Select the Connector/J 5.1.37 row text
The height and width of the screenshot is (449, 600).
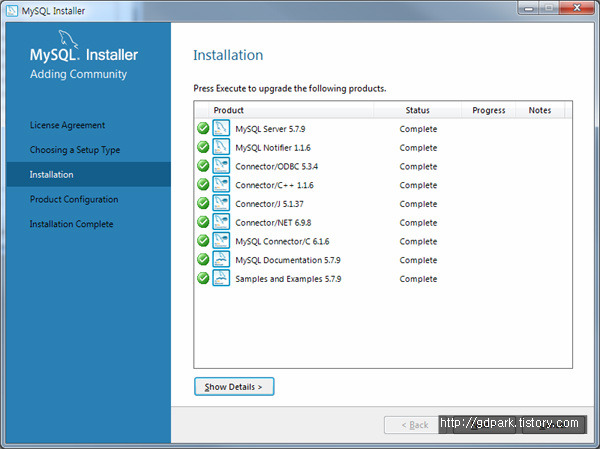[x=269, y=204]
